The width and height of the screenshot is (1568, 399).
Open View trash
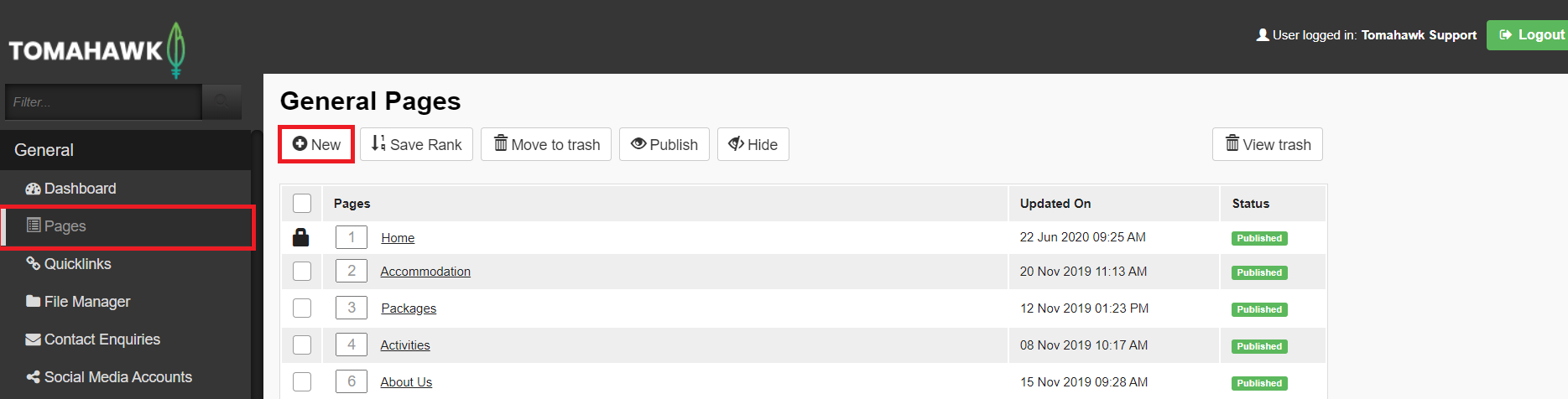[1268, 144]
